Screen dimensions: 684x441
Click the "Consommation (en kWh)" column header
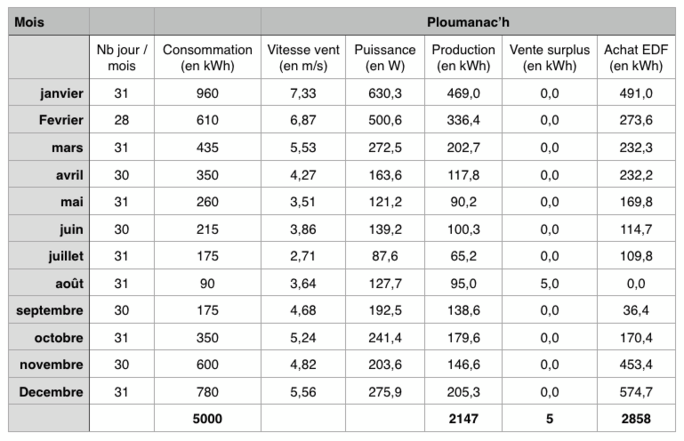tap(207, 58)
